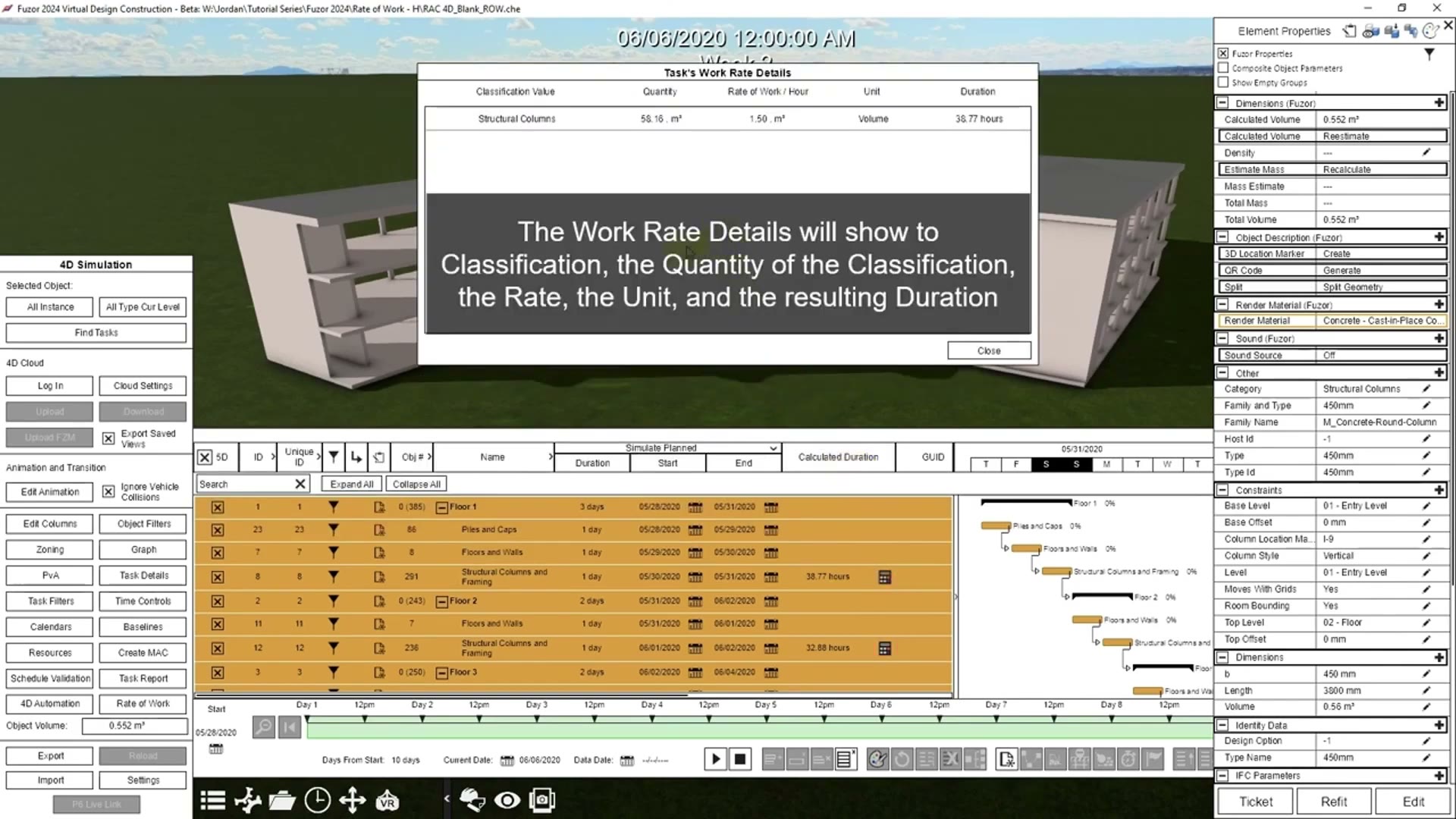This screenshot has height=819, width=1456.
Task: Click clipboard icon in Element Properties header
Action: click(x=1350, y=31)
